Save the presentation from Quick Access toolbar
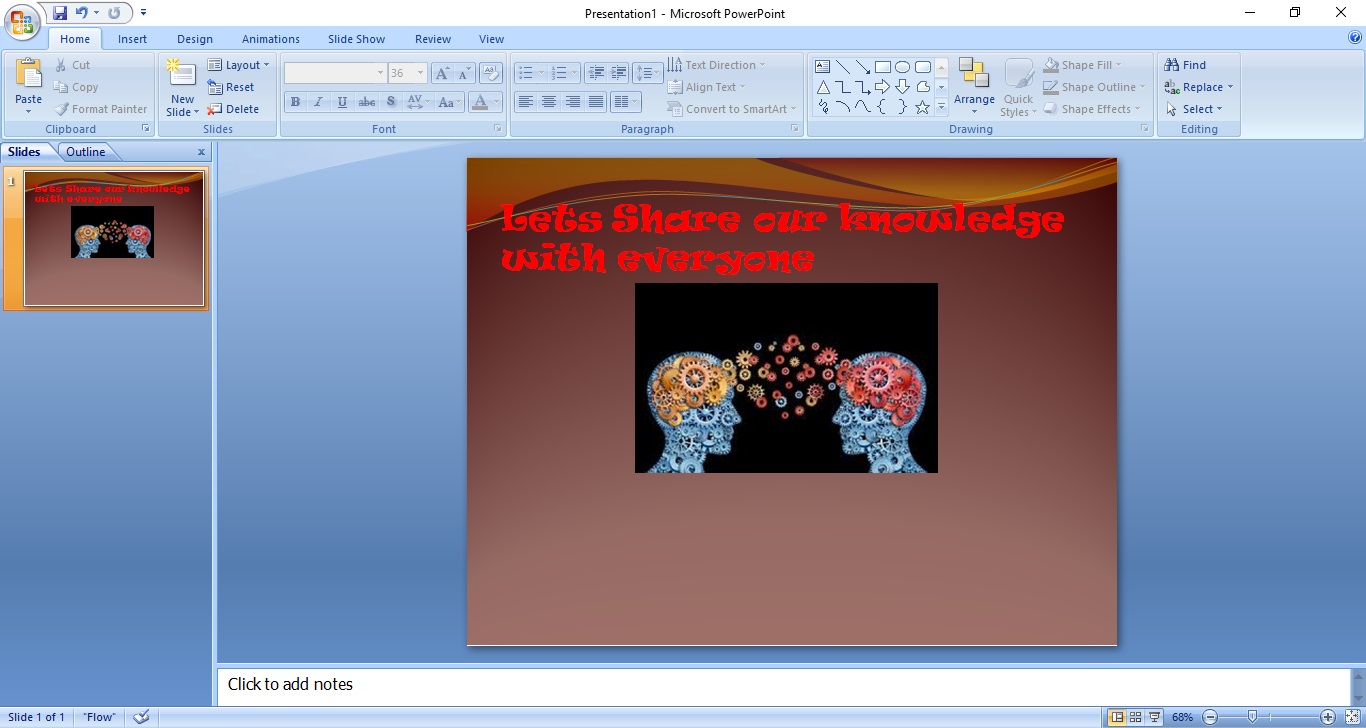Image resolution: width=1366 pixels, height=728 pixels. click(x=60, y=13)
